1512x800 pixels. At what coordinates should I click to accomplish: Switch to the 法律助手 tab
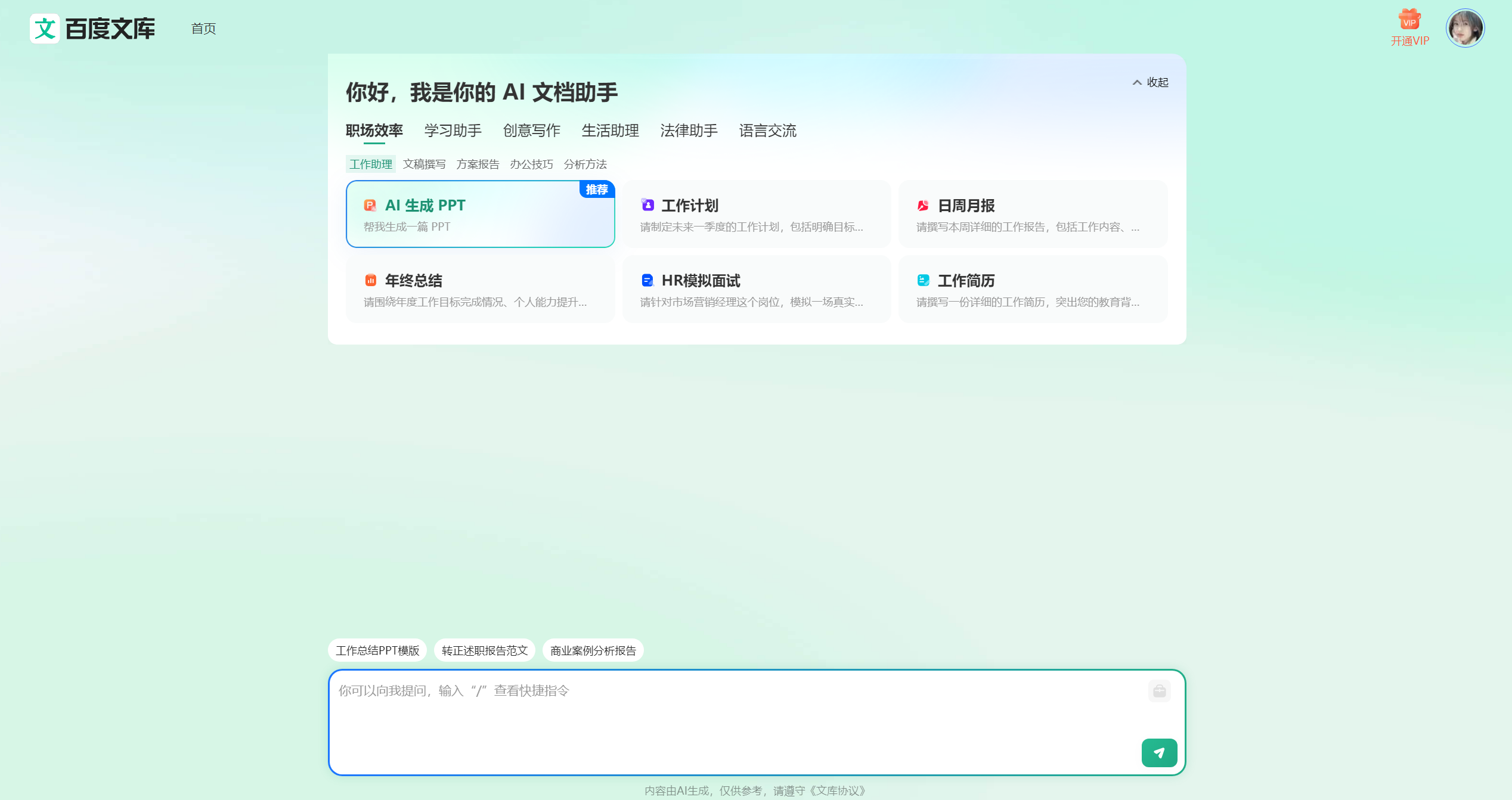point(689,131)
